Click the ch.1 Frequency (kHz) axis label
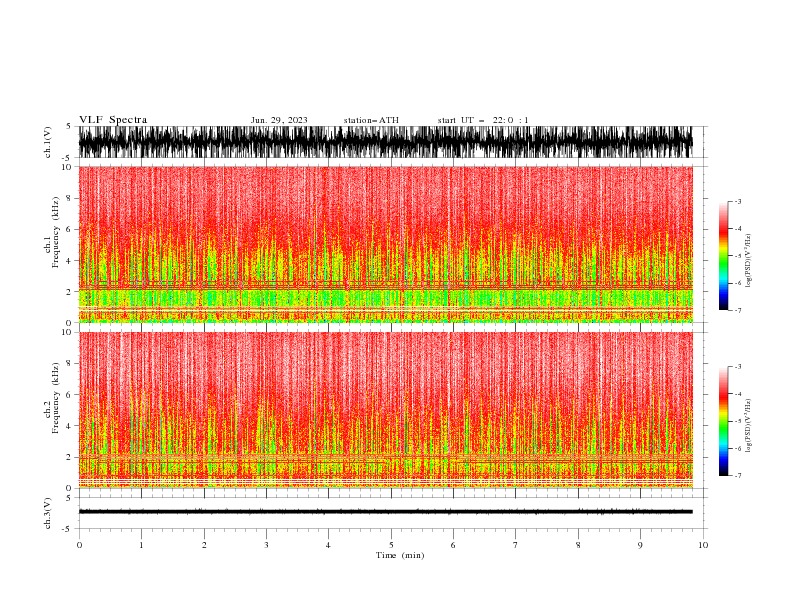 click(52, 233)
